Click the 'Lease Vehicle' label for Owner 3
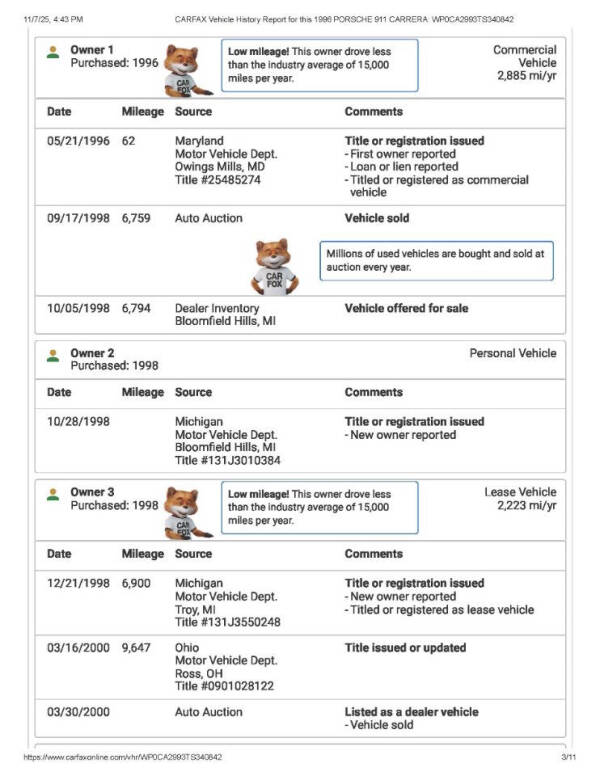The height and width of the screenshot is (776, 600). (x=520, y=492)
